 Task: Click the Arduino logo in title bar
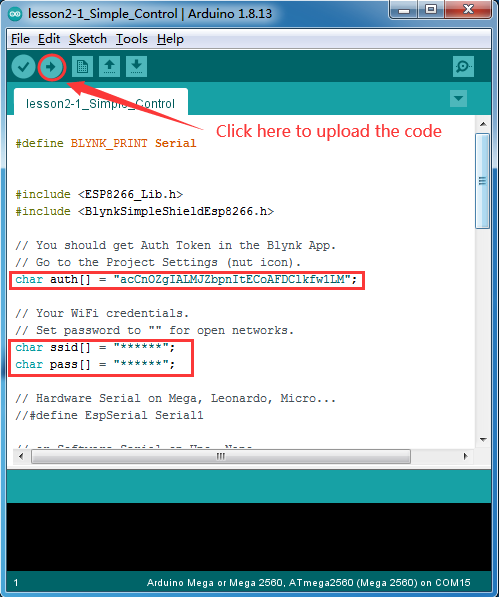coord(15,14)
